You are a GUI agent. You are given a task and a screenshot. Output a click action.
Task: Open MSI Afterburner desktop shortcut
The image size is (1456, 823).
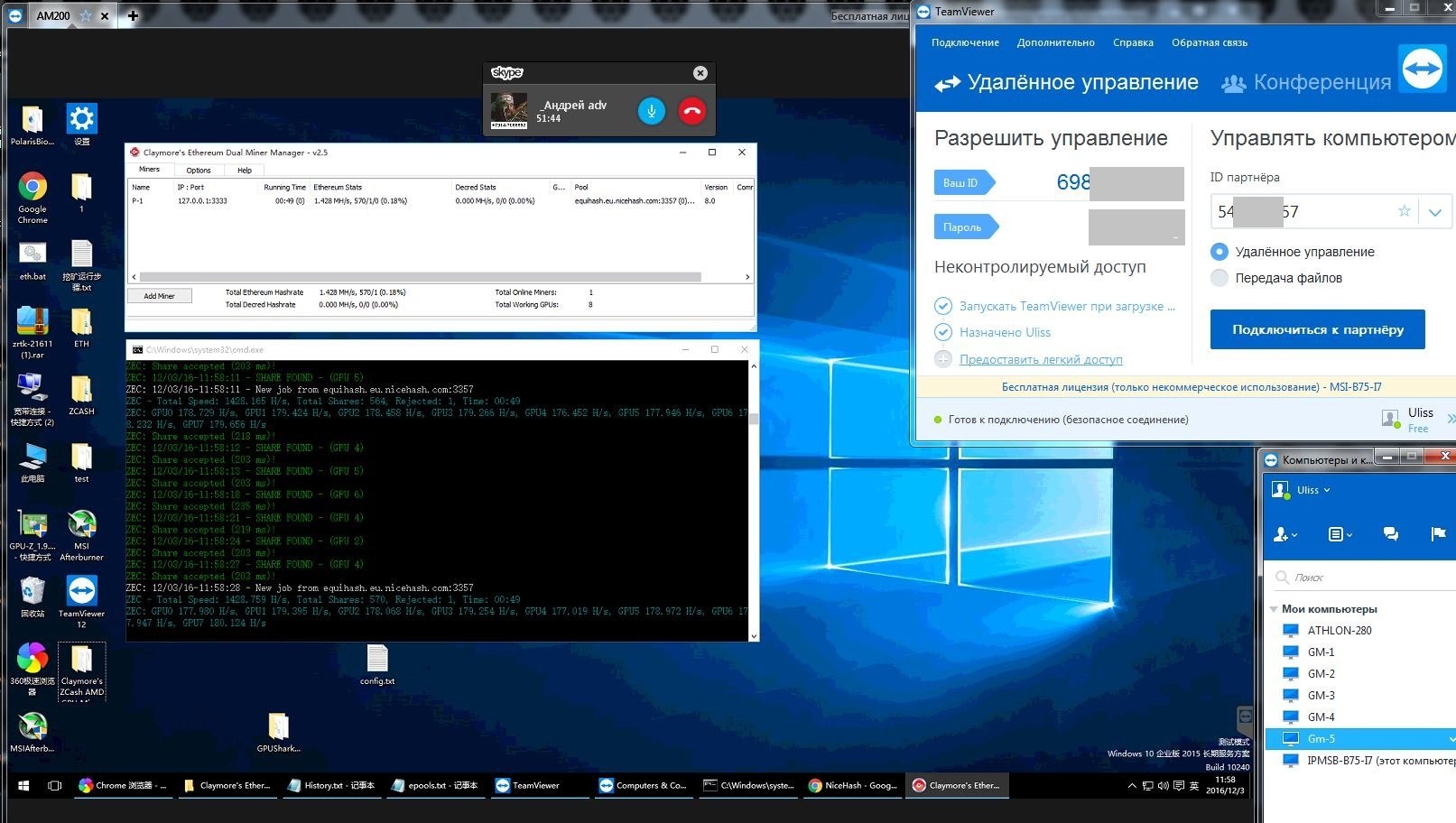[81, 525]
